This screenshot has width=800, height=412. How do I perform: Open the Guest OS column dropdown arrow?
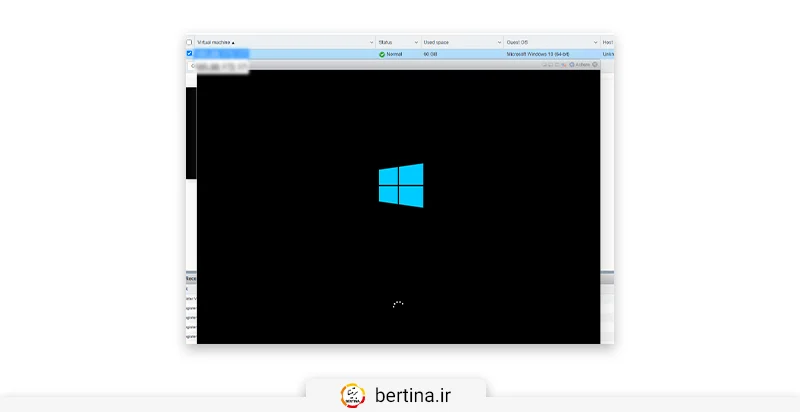click(x=594, y=42)
